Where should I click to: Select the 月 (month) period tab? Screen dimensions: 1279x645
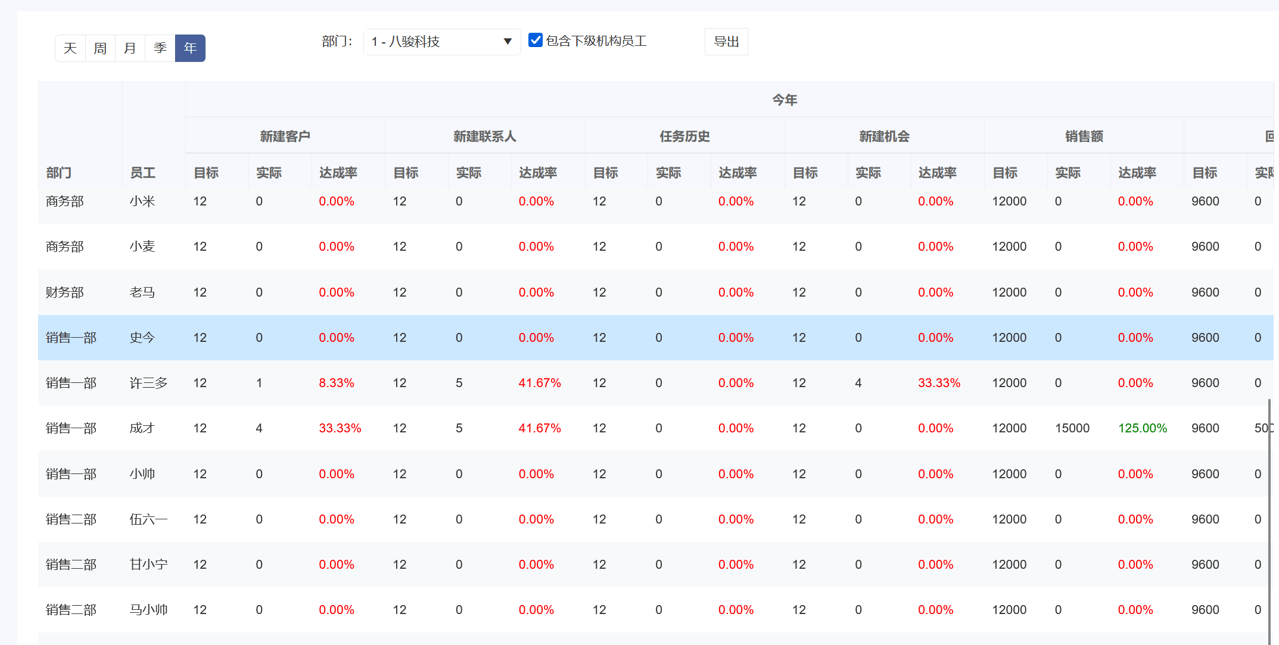click(x=130, y=47)
